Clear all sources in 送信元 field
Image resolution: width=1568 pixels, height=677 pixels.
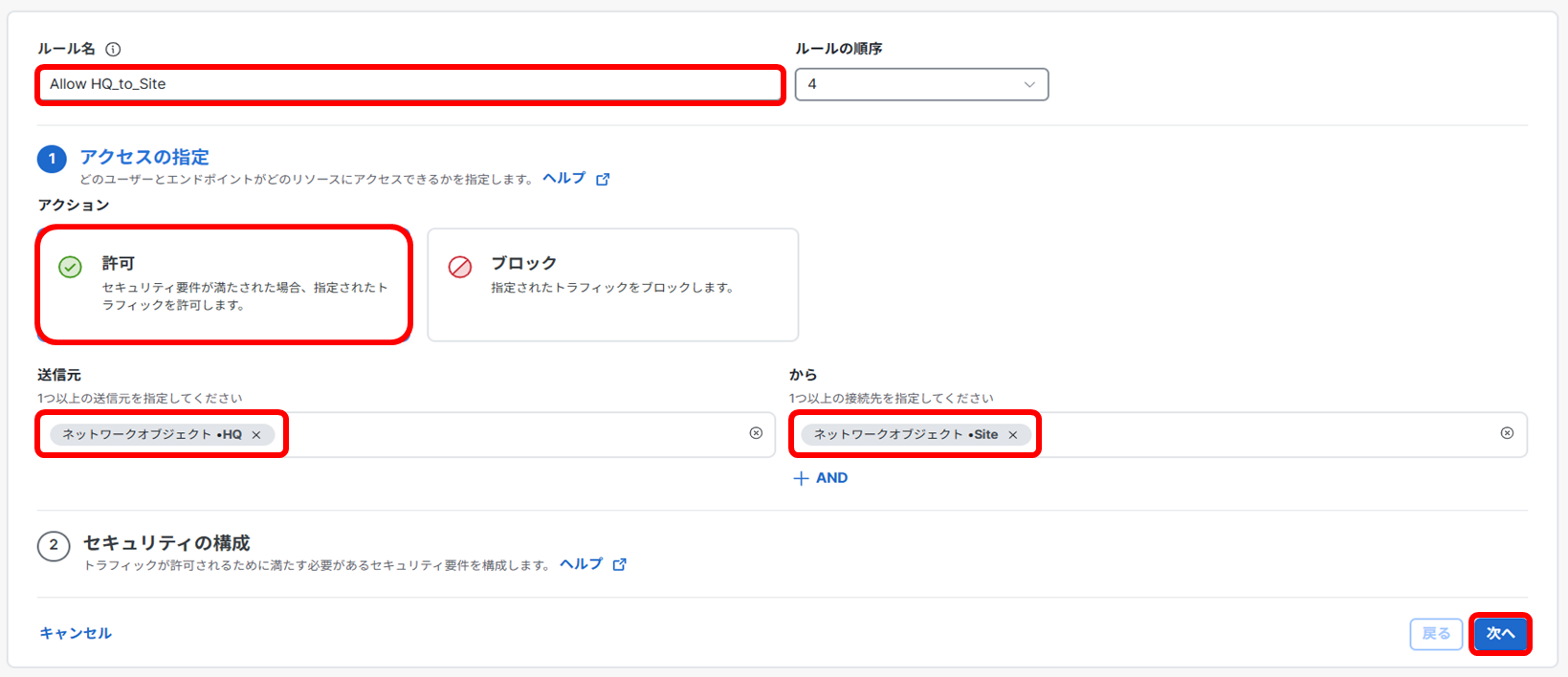coord(756,433)
